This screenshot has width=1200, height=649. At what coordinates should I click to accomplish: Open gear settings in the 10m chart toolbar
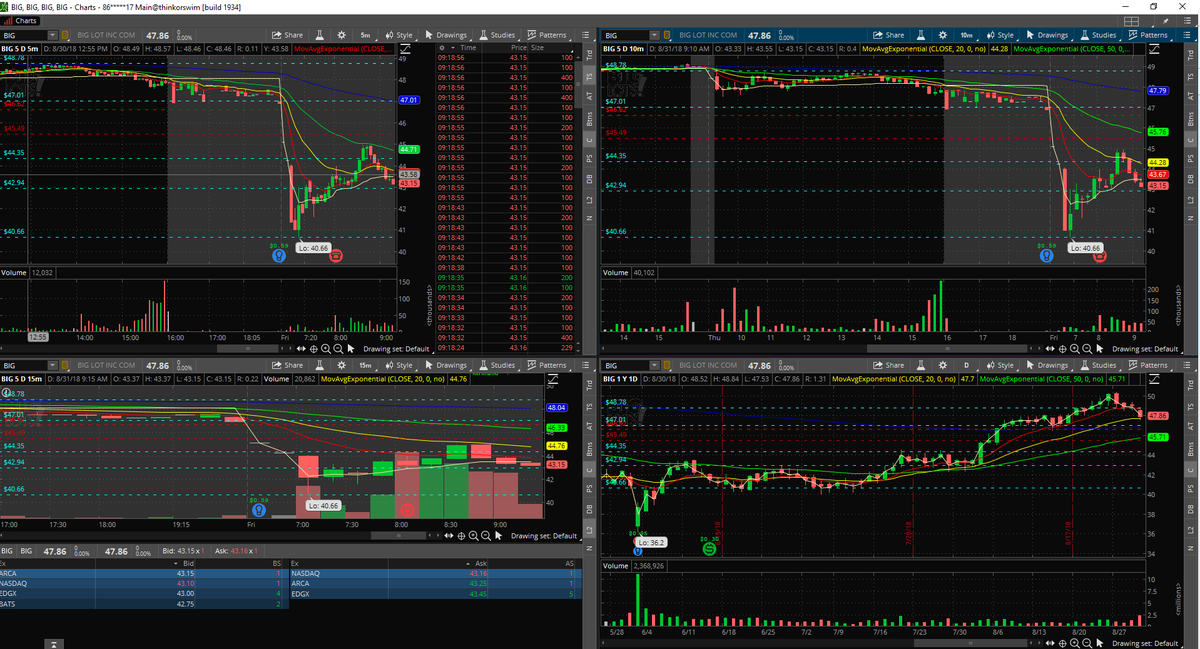click(942, 35)
